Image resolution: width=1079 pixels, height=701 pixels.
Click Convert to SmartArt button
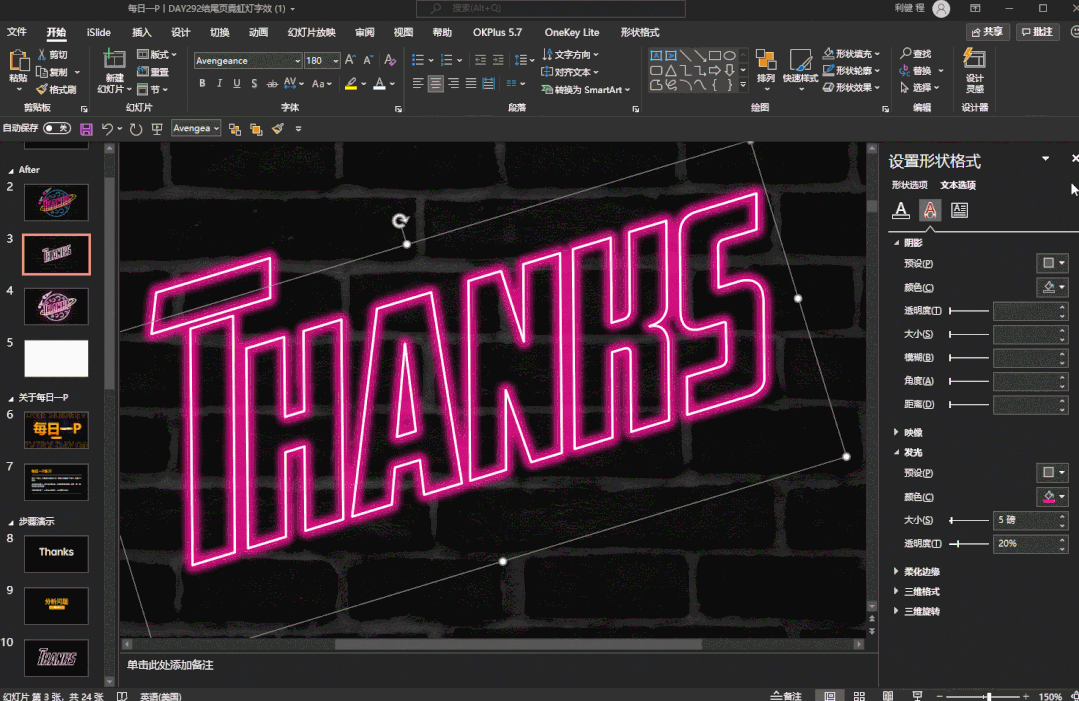tap(585, 89)
